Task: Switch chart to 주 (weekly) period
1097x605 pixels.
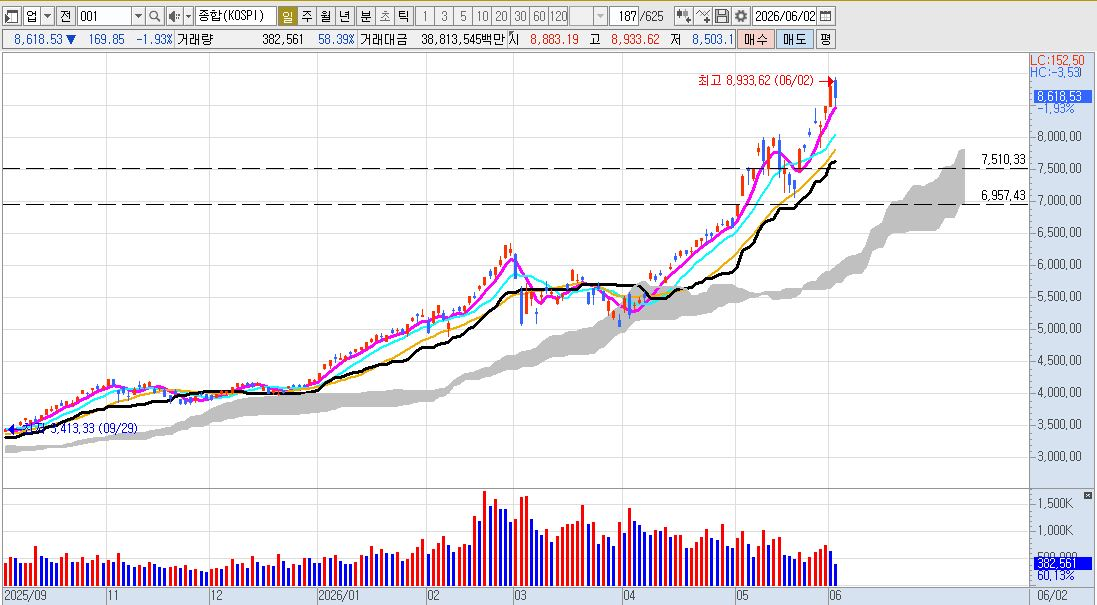Action: click(306, 15)
